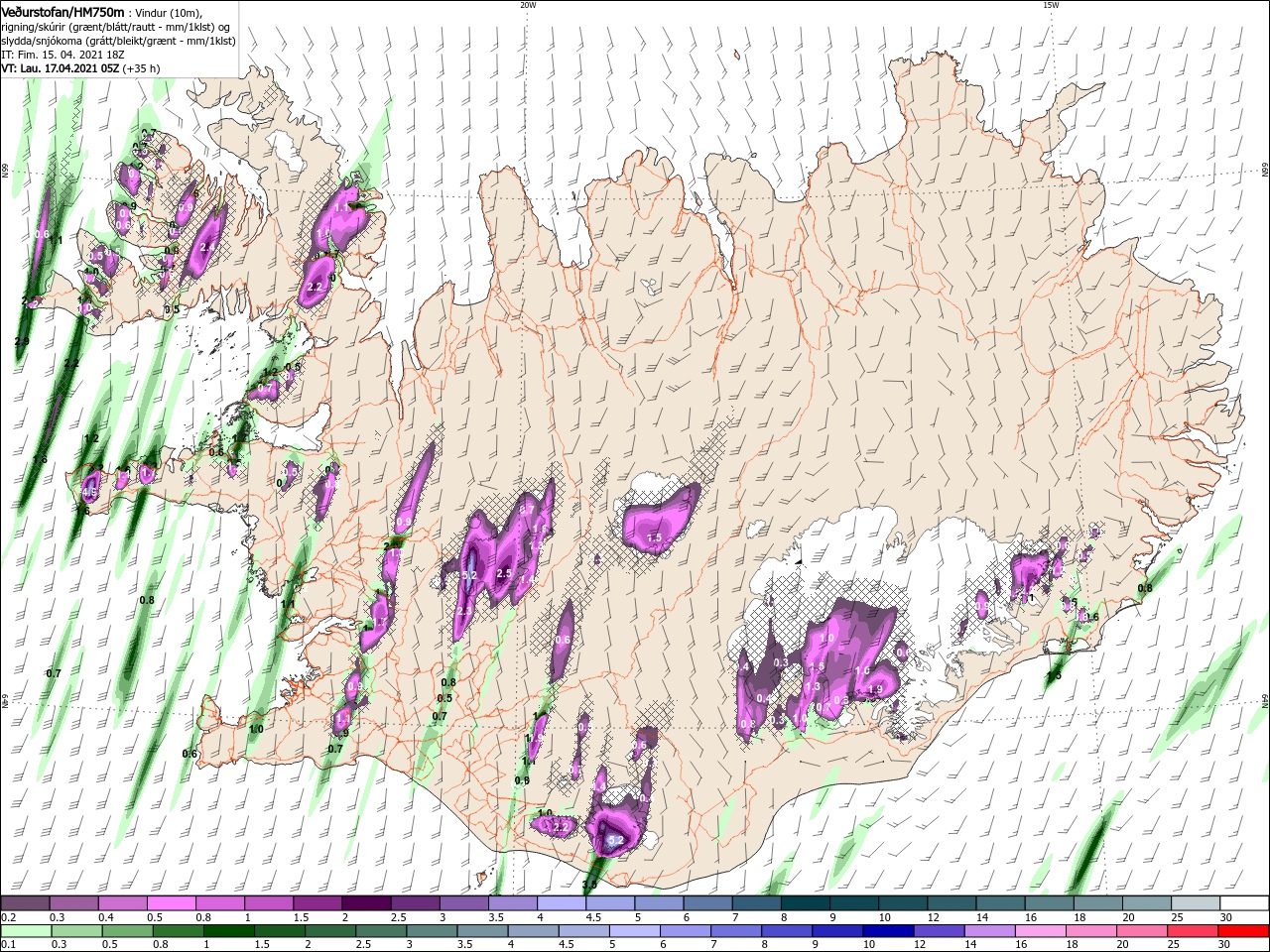Screen dimensions: 1270x952
Task: Pick the top-row legend swatch starting at 0.4
Action: point(122,903)
